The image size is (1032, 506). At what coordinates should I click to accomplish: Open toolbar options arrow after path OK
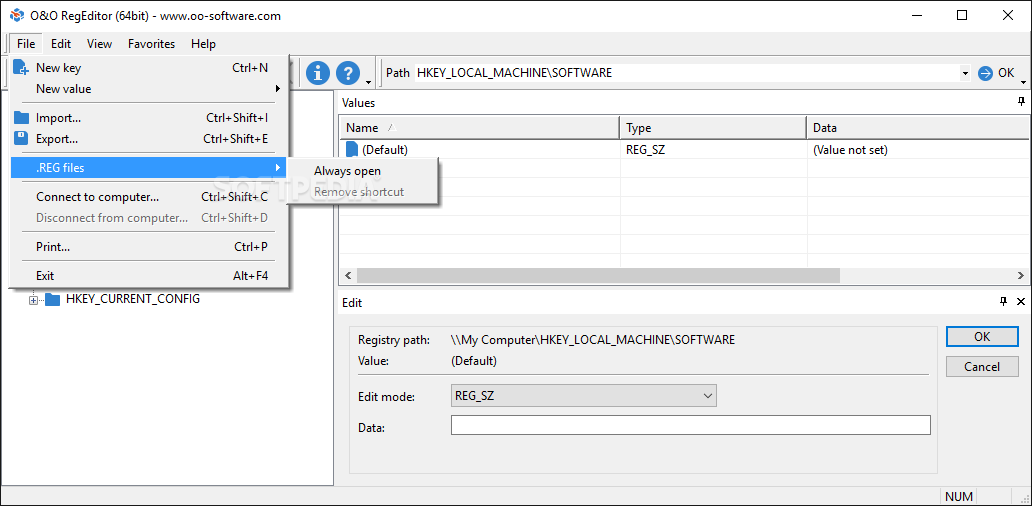pos(1023,82)
